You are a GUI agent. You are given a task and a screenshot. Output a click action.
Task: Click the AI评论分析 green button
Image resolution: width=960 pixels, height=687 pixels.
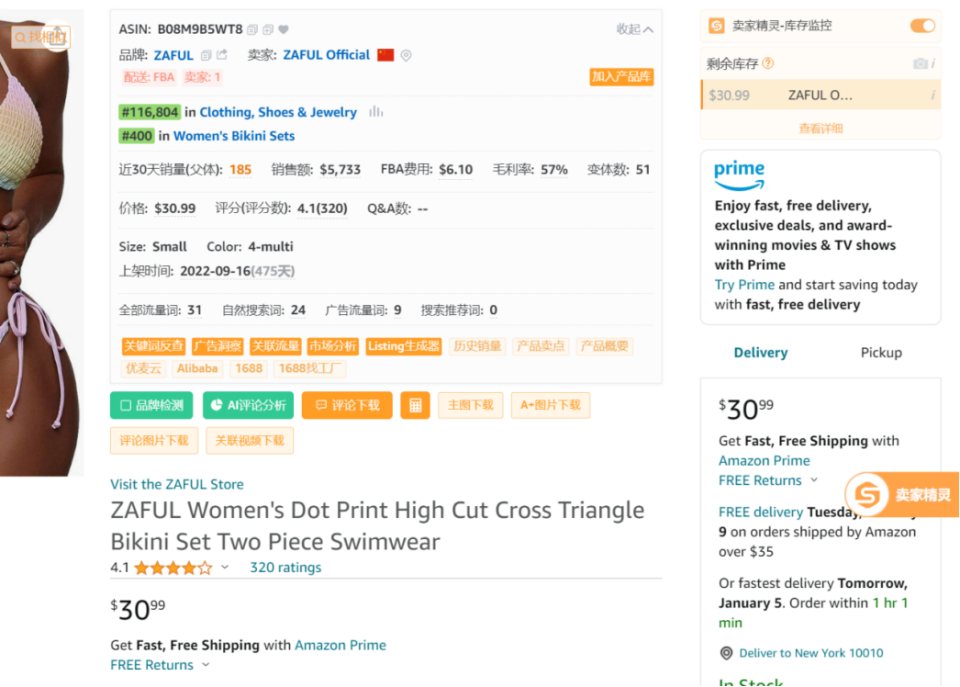point(248,405)
